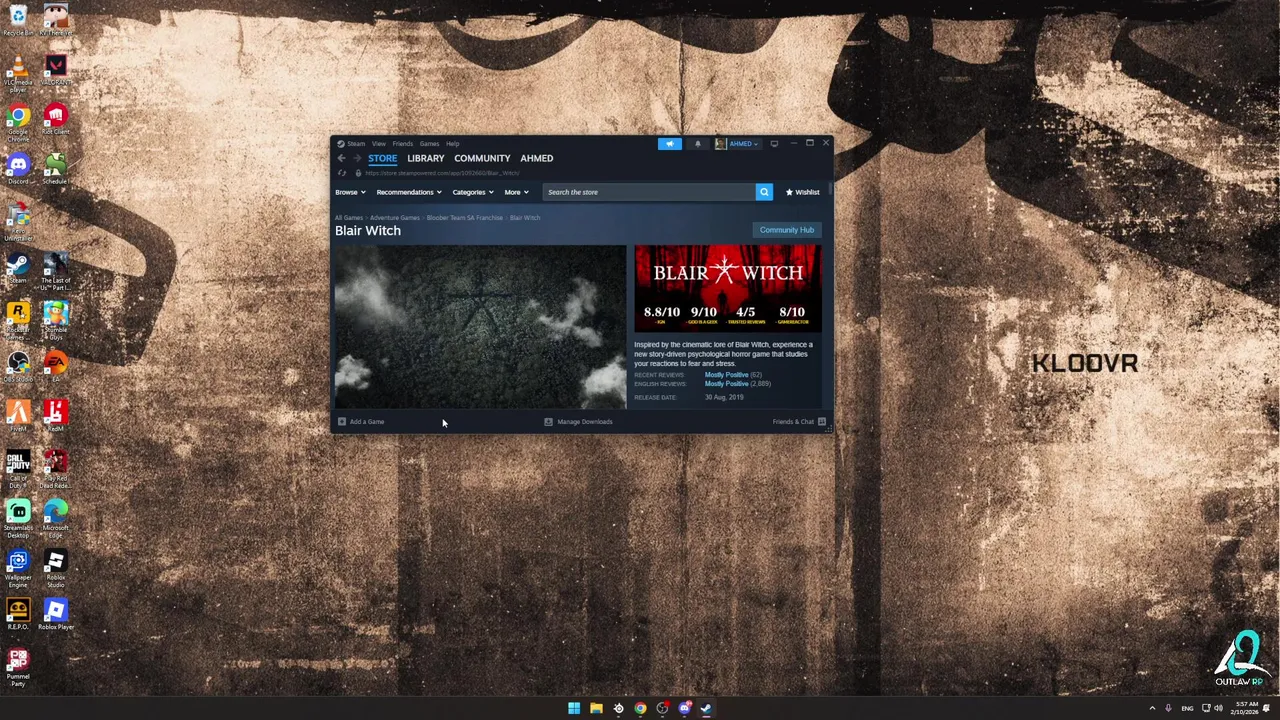Open Valorant desktop shortcut
Screen dimensions: 1280x720
coord(55,70)
